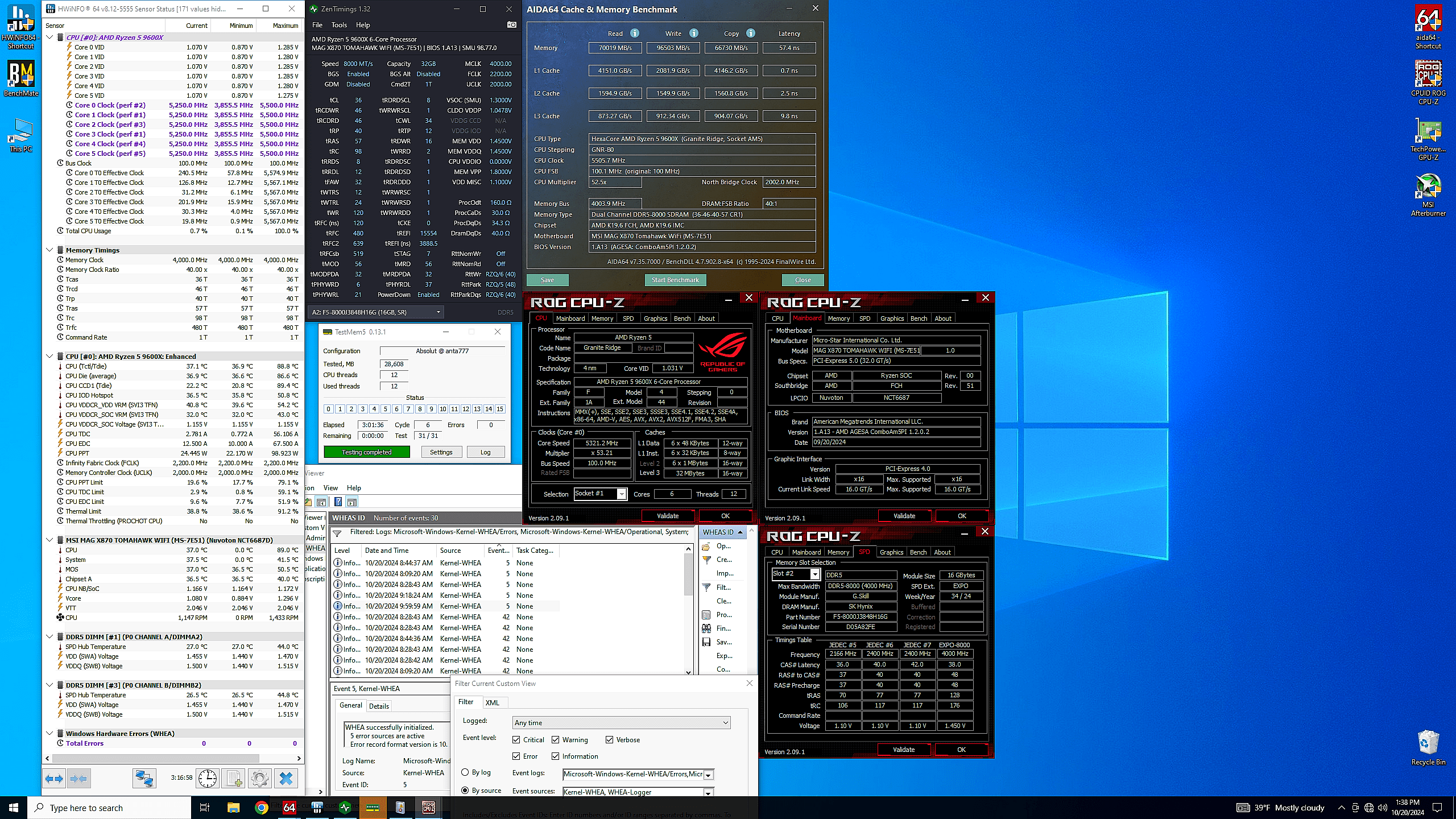Open Event sources dropdown in filter dialog
Screen dimensions: 1456x819
click(x=708, y=792)
